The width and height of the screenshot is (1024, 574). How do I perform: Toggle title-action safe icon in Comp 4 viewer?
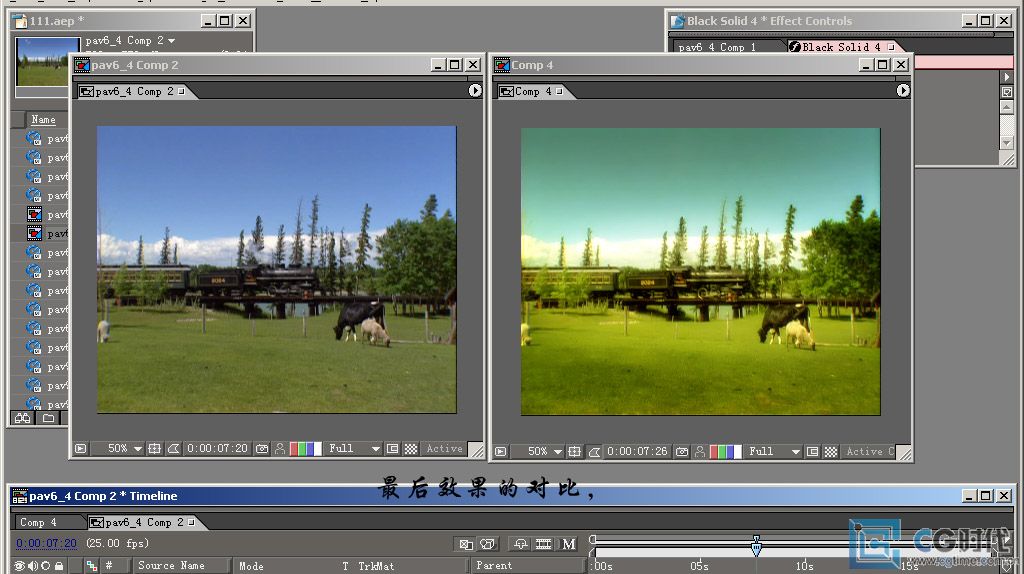tap(574, 451)
